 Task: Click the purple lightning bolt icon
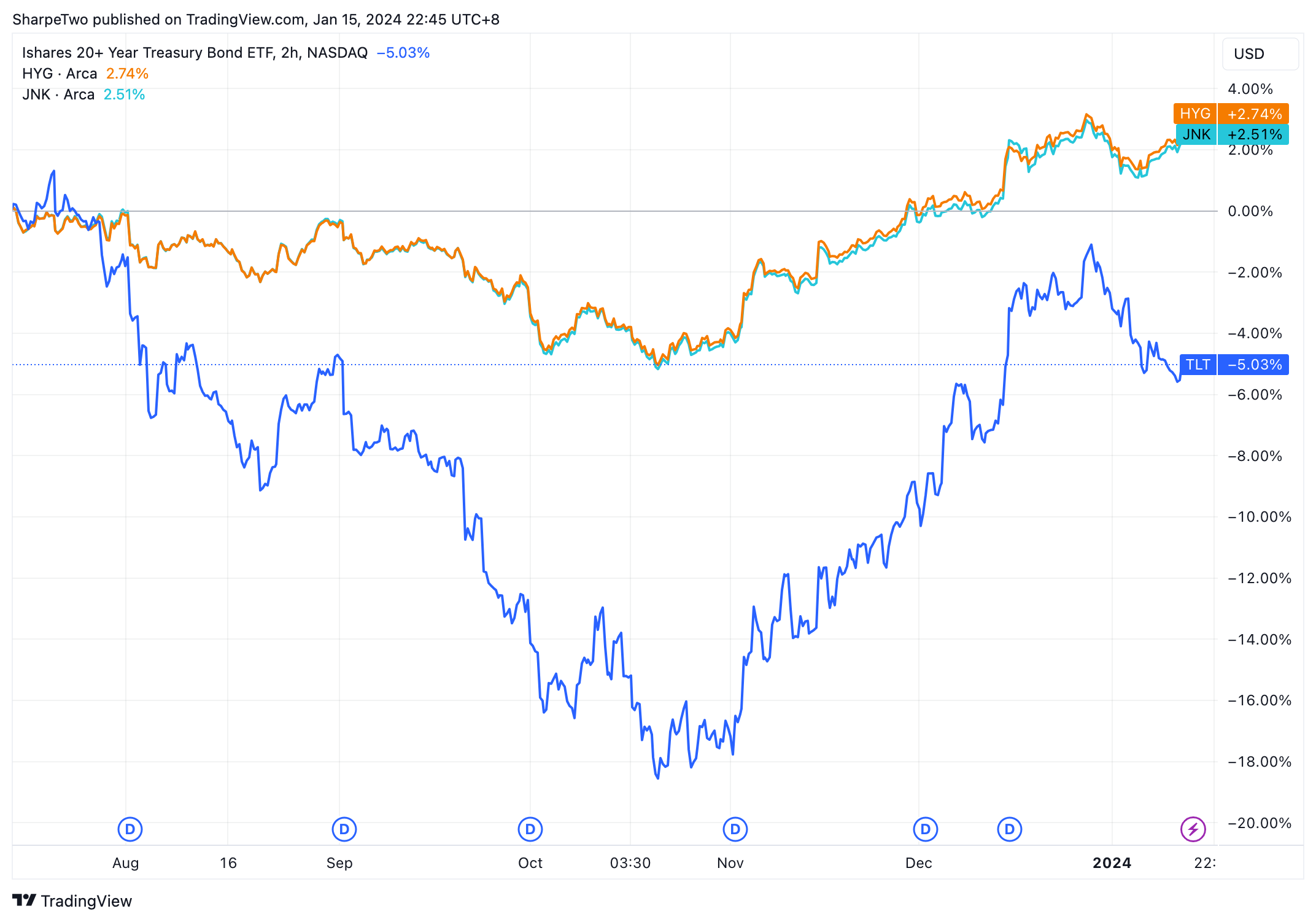[1193, 829]
